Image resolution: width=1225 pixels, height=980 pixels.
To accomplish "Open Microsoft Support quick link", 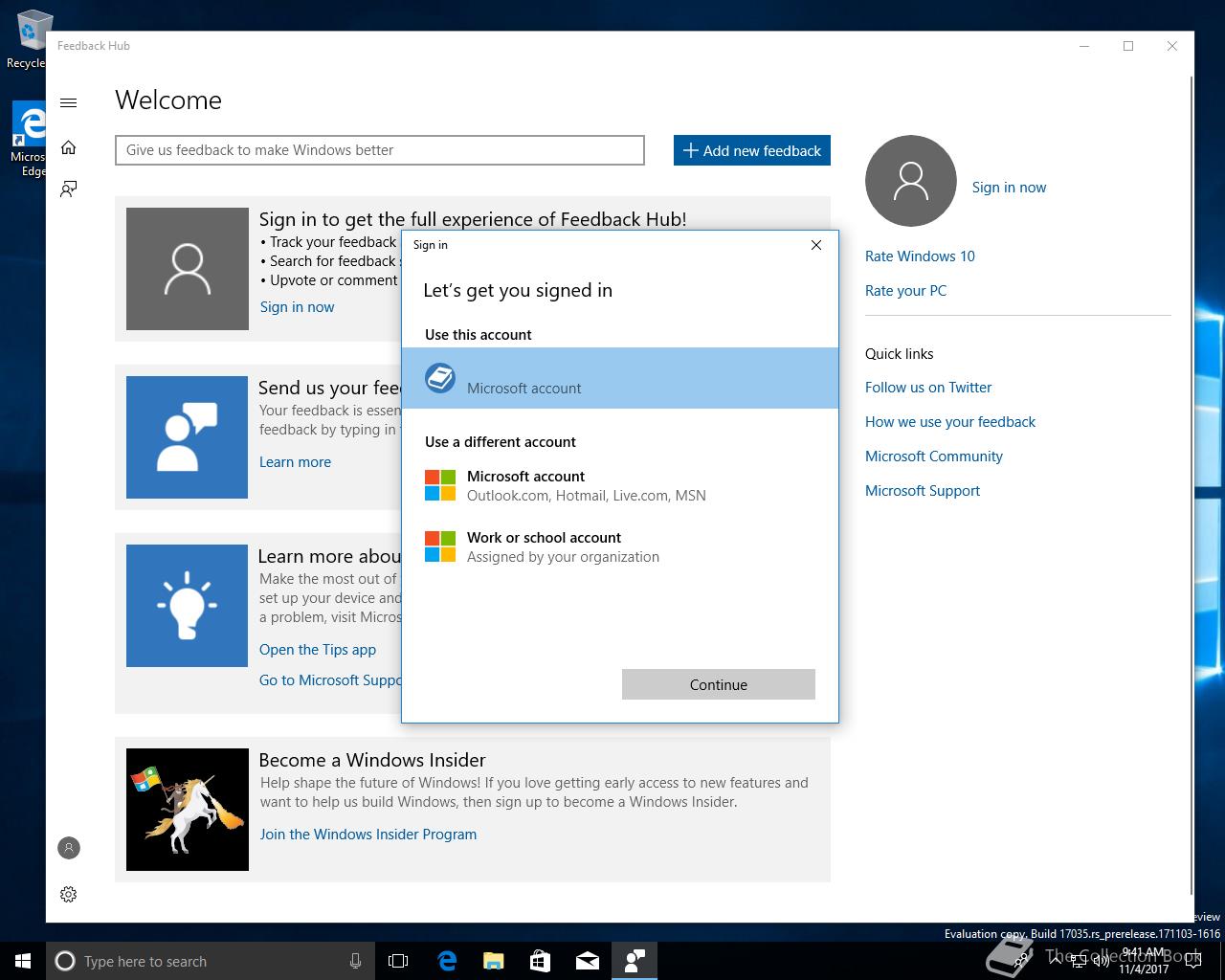I will (923, 491).
